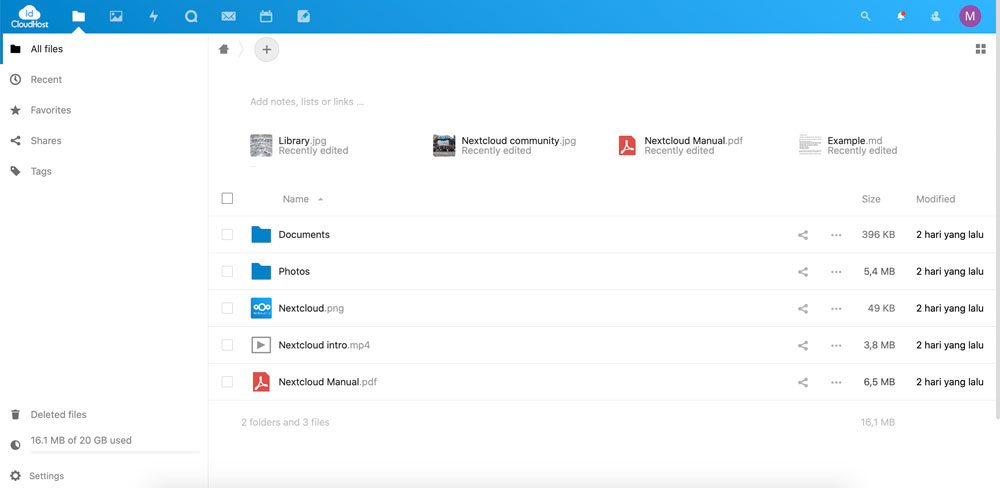Open Shares in sidebar
This screenshot has width=1000, height=488.
(104, 141)
